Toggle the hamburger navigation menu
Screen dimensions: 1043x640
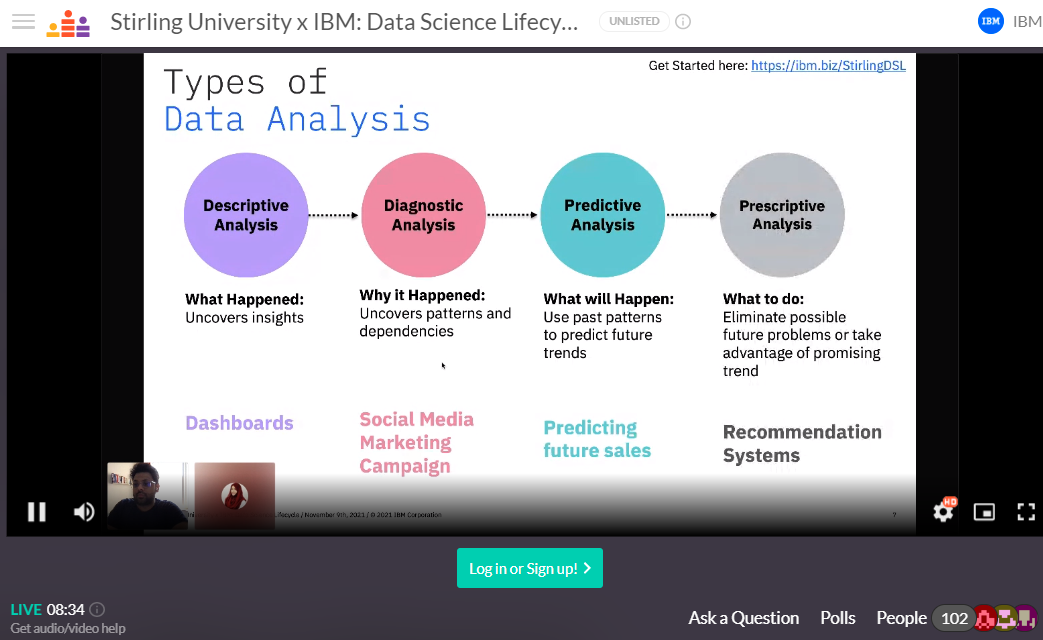[23, 21]
